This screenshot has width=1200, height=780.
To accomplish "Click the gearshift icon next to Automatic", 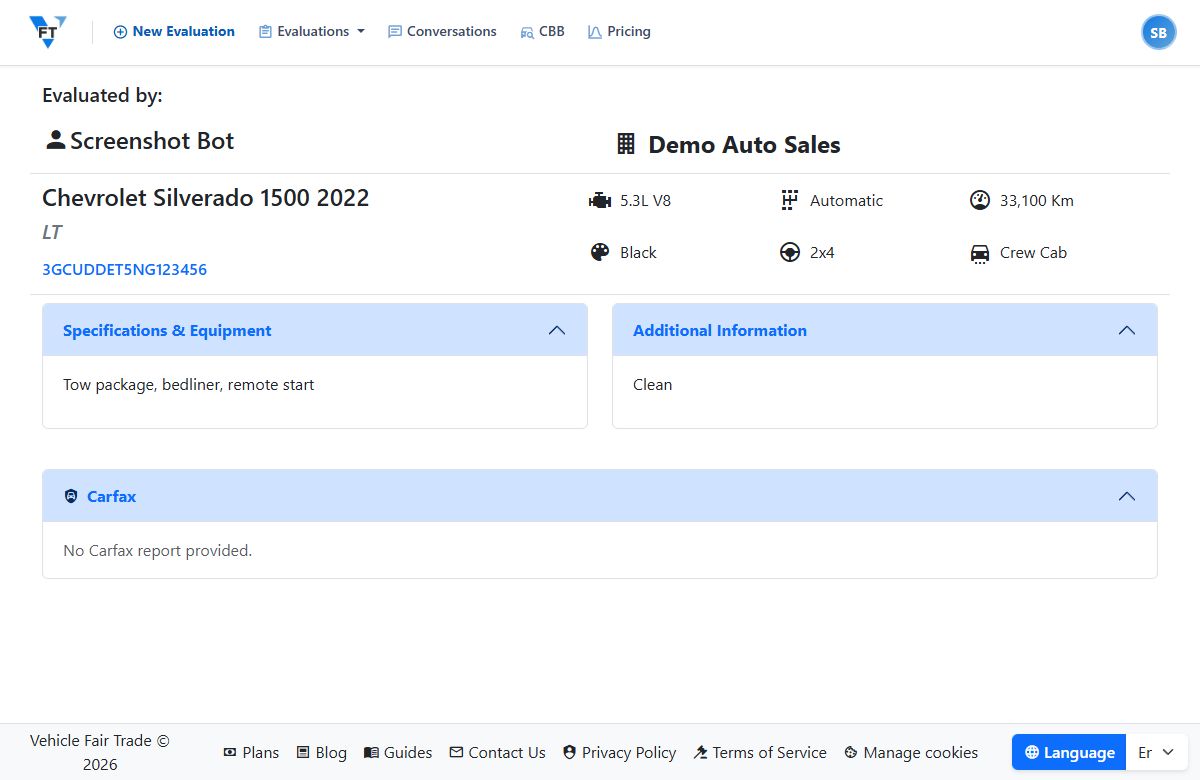I will coord(790,200).
